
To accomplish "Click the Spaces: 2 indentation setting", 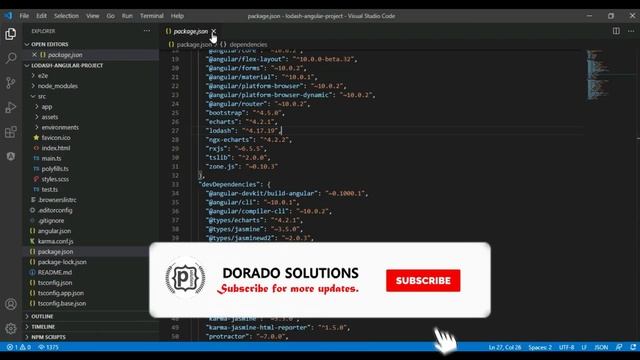I will pos(540,347).
